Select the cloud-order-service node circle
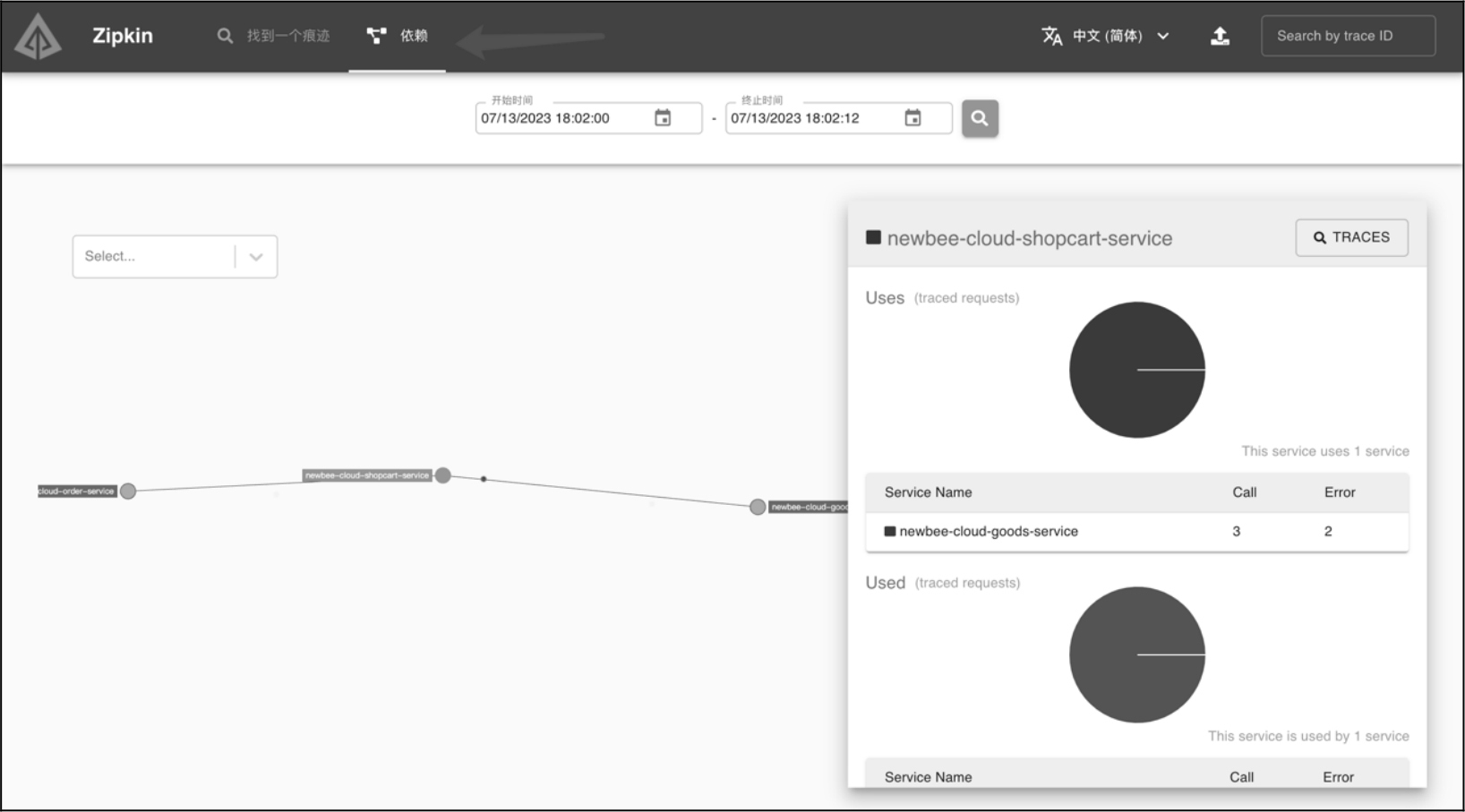The width and height of the screenshot is (1465, 812). (x=128, y=491)
